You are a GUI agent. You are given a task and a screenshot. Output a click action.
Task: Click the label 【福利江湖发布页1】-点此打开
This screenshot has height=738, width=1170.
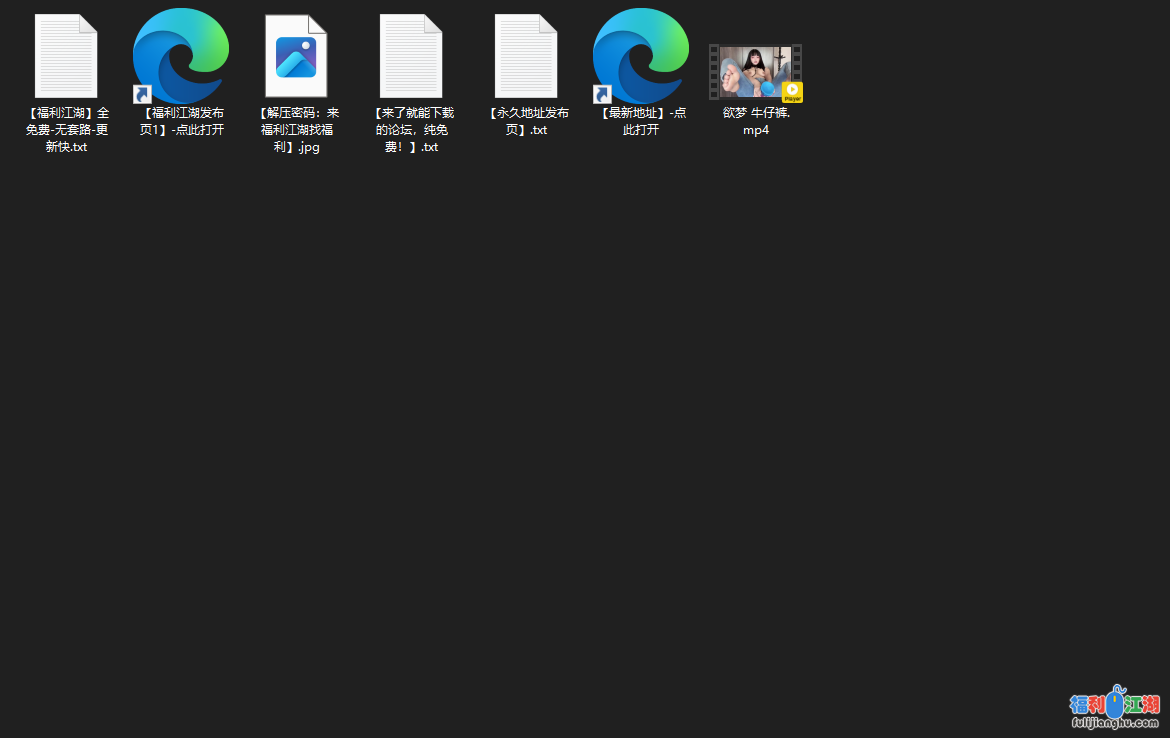click(x=181, y=121)
